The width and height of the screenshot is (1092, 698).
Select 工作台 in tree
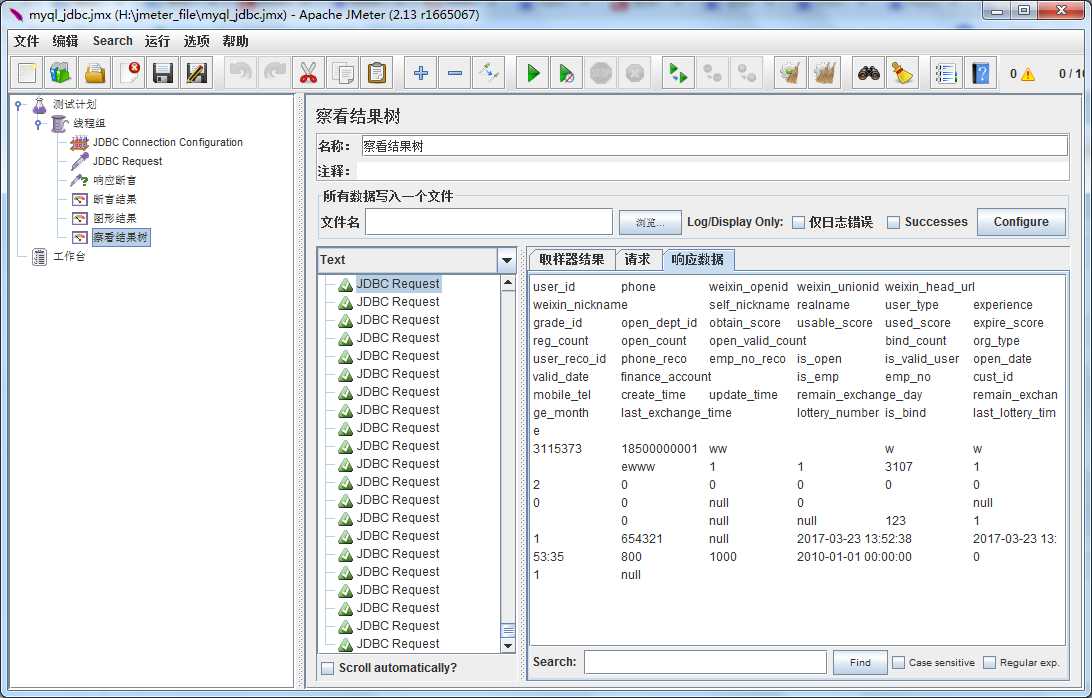pos(69,257)
